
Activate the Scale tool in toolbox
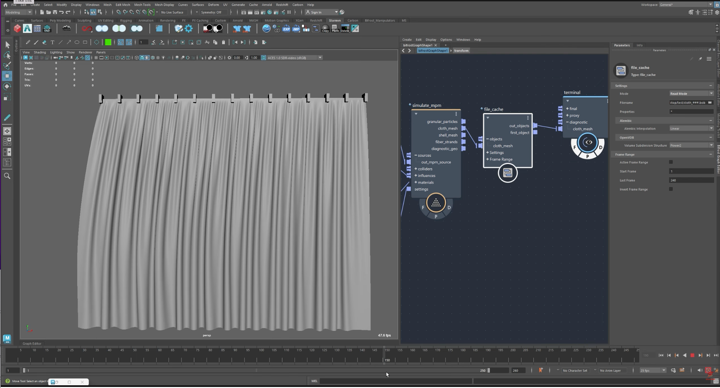tap(7, 97)
